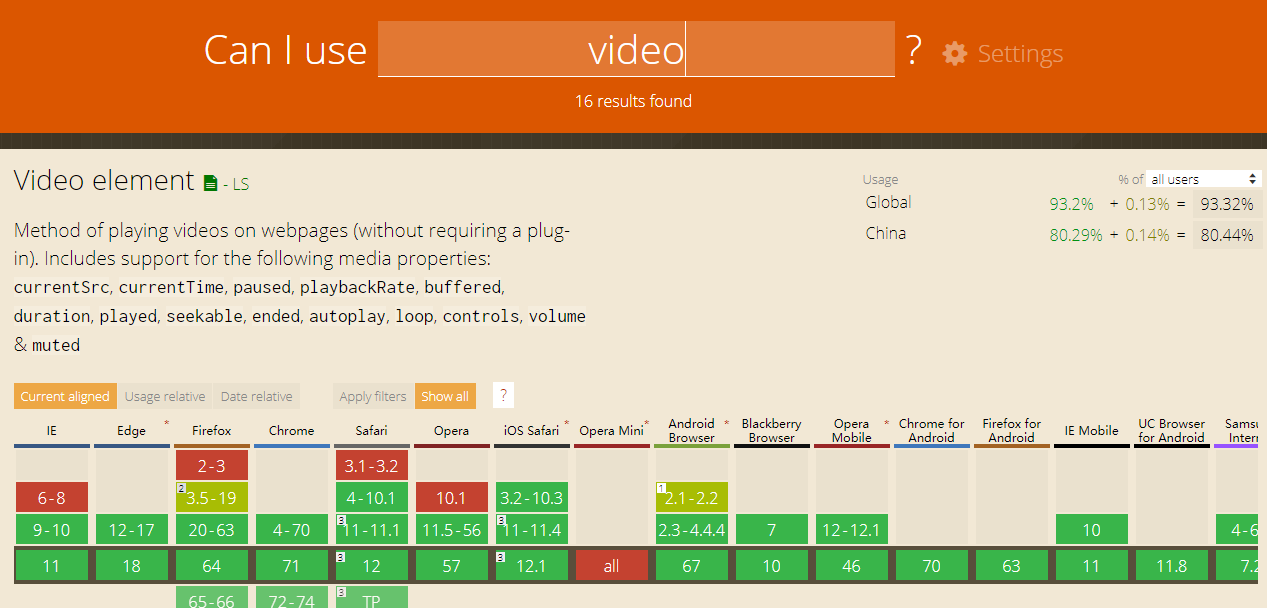Viewport: 1267px width, 608px height.
Task: Focus the search field containing "video"
Action: pyautogui.click(x=636, y=49)
